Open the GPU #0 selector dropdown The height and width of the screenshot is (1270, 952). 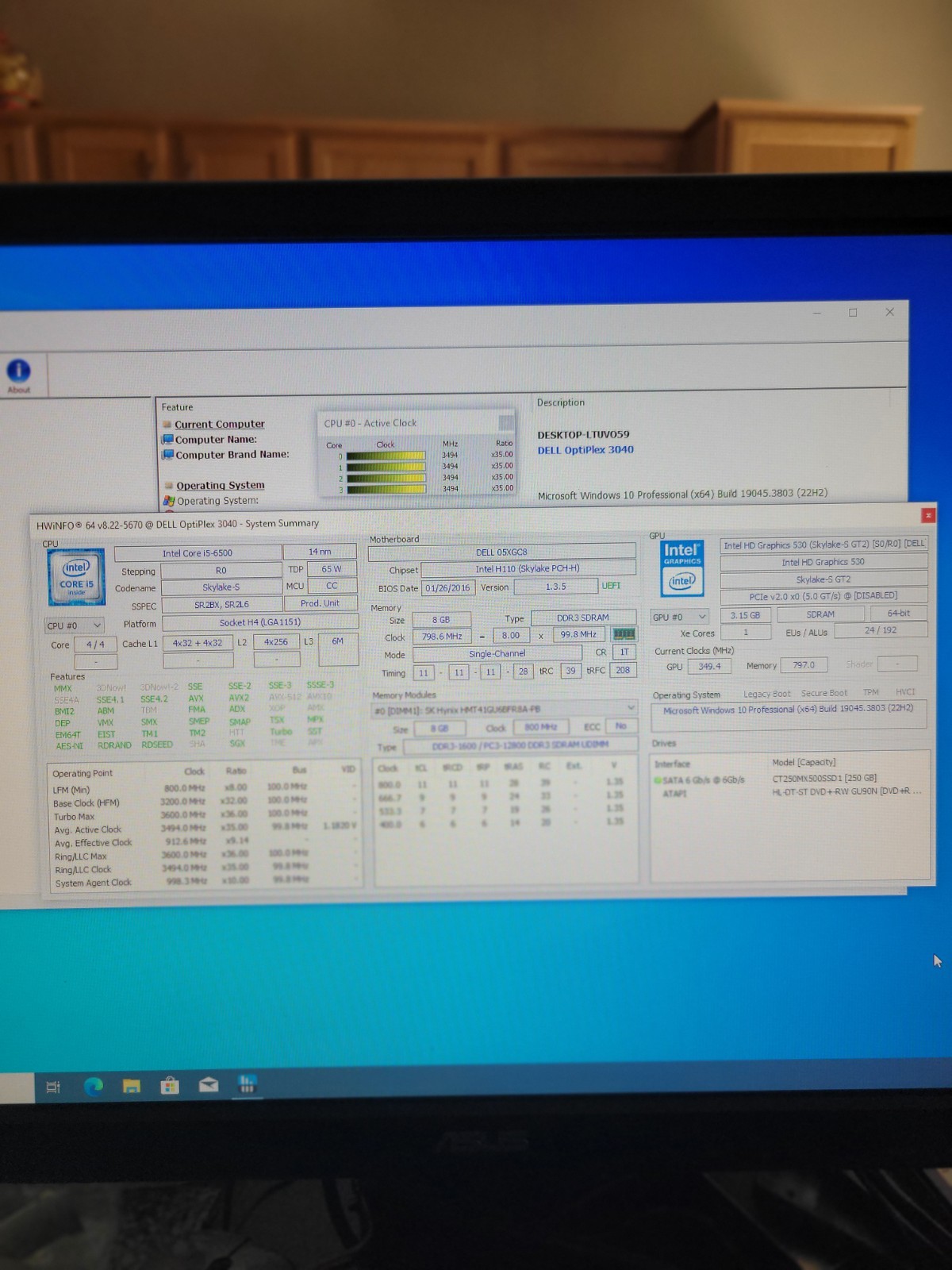679,617
